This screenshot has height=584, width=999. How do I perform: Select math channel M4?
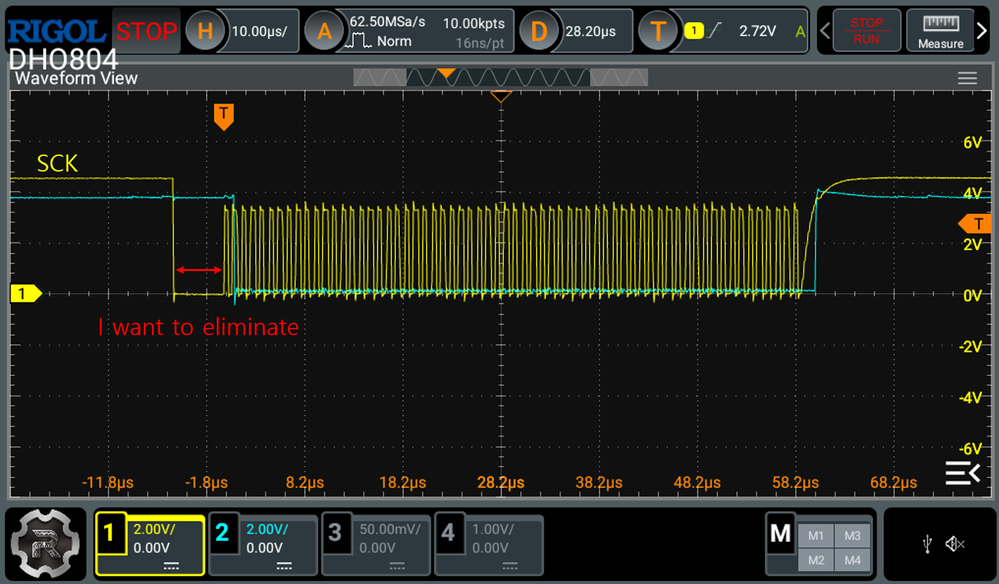click(852, 560)
